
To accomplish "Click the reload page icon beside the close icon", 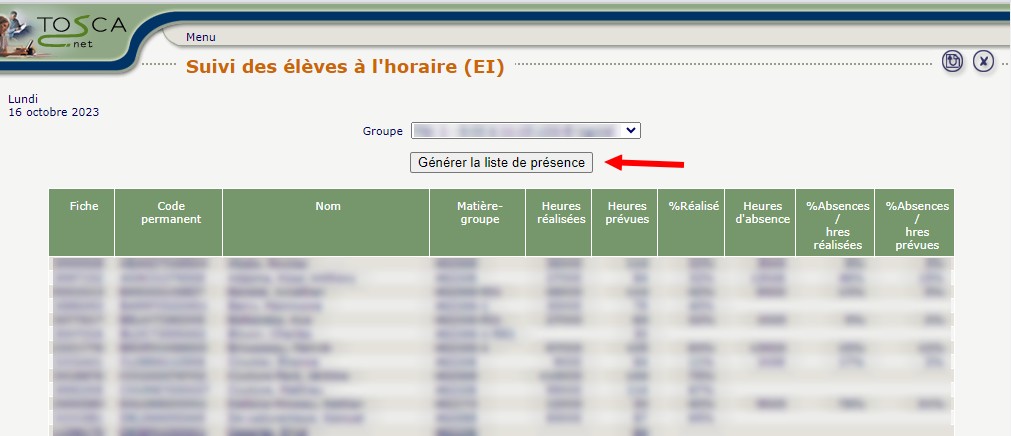I will (x=953, y=62).
